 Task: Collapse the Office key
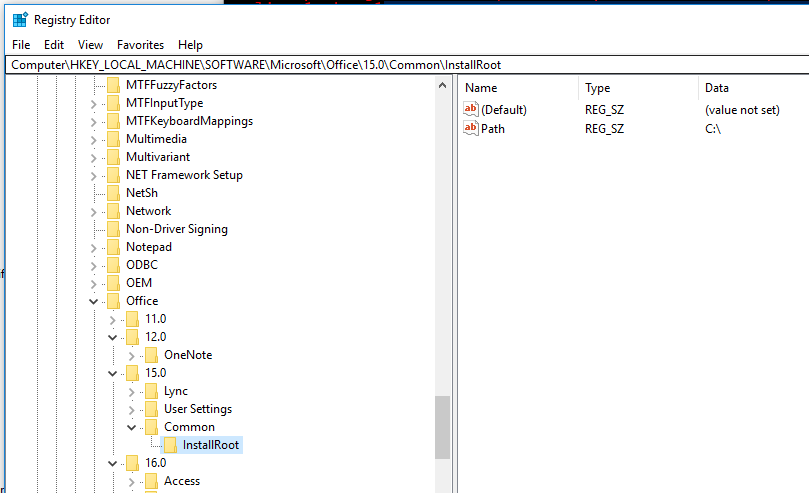coord(93,301)
